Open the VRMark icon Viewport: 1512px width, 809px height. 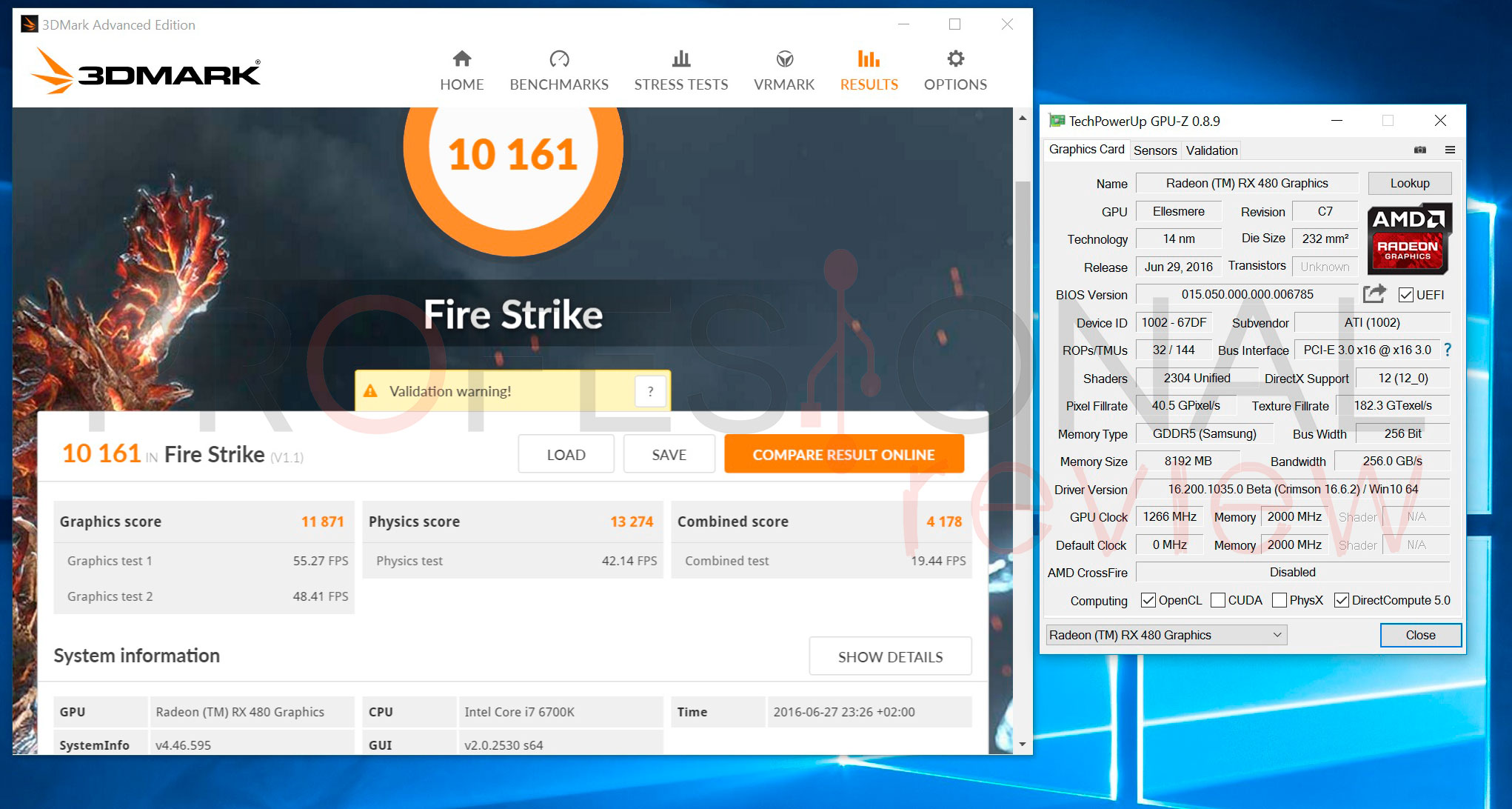click(784, 59)
